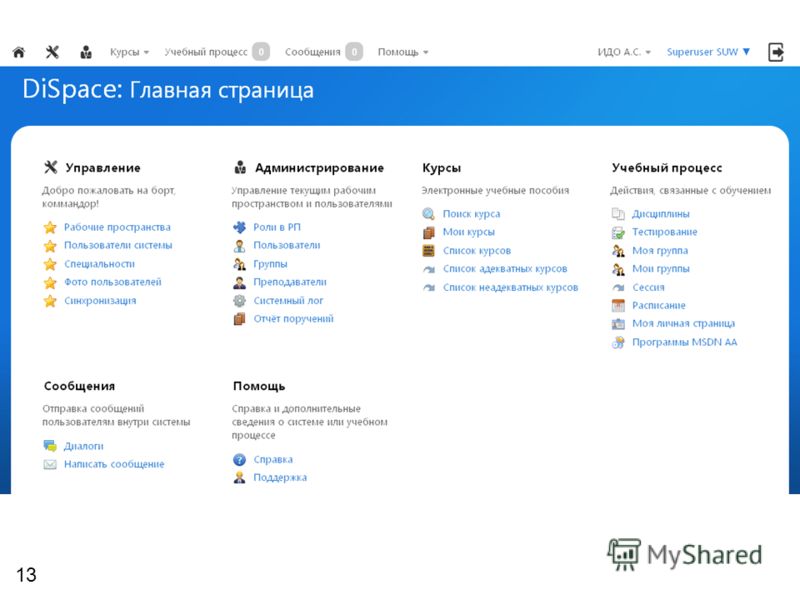The image size is (800, 600).
Task: Click the Сообщения counter badge
Action: click(x=354, y=52)
